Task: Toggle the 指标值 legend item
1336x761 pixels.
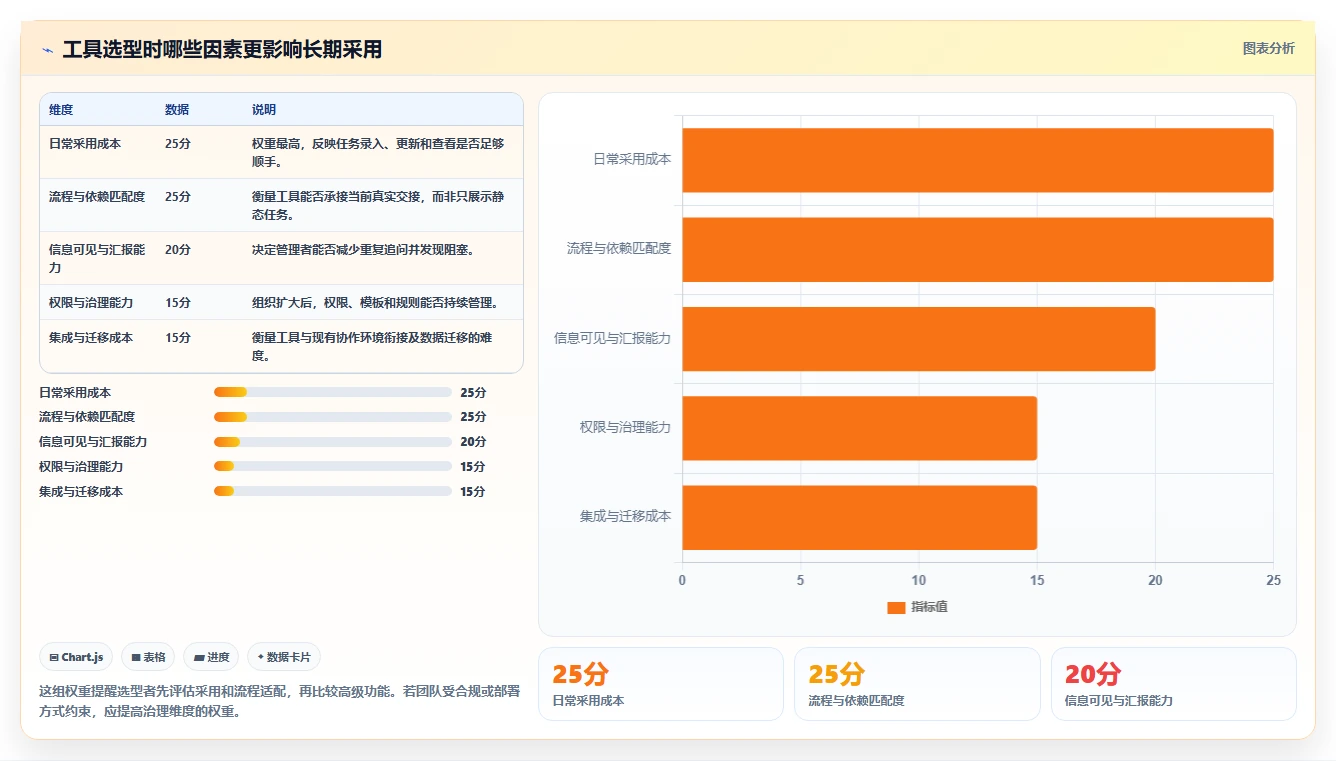Action: coord(917,607)
